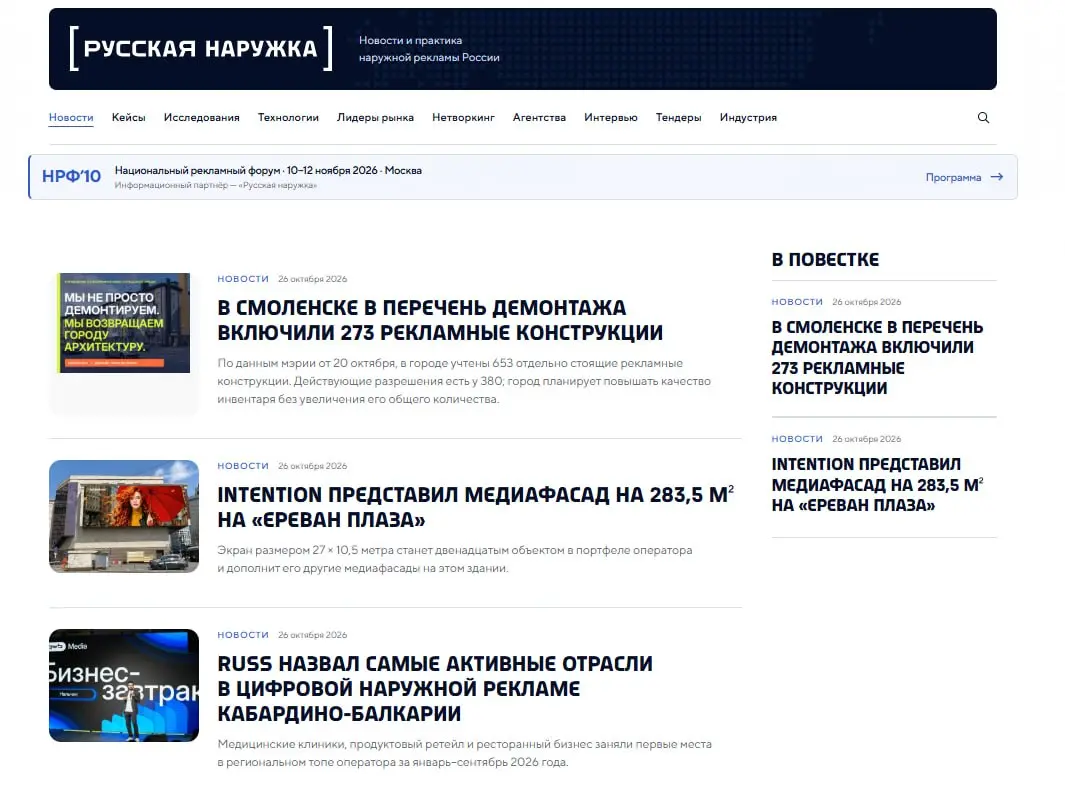Open the Smolensk demolition article headline
The width and height of the screenshot is (1065, 787).
tap(440, 320)
